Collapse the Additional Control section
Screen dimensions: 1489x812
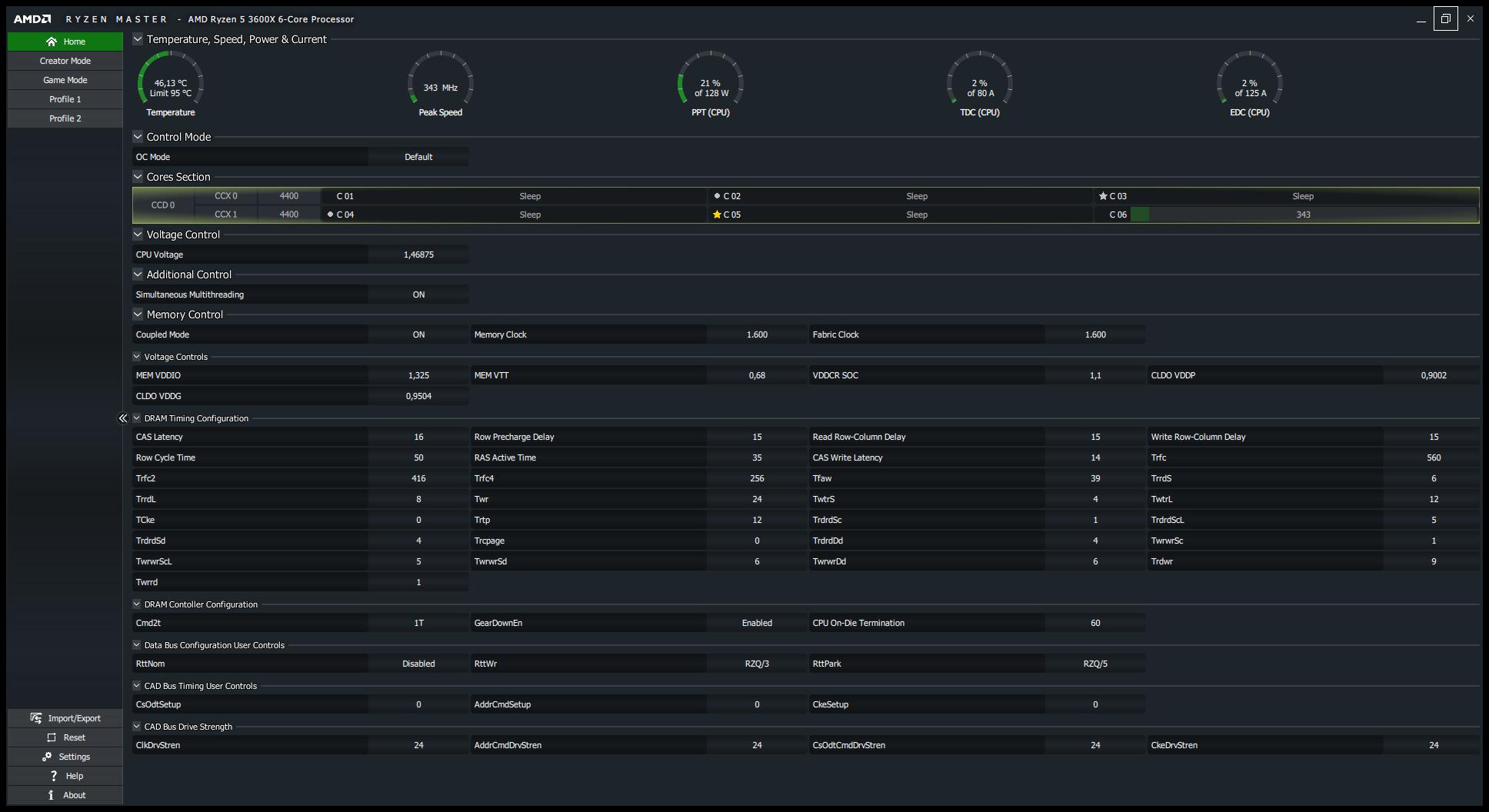[x=138, y=275]
